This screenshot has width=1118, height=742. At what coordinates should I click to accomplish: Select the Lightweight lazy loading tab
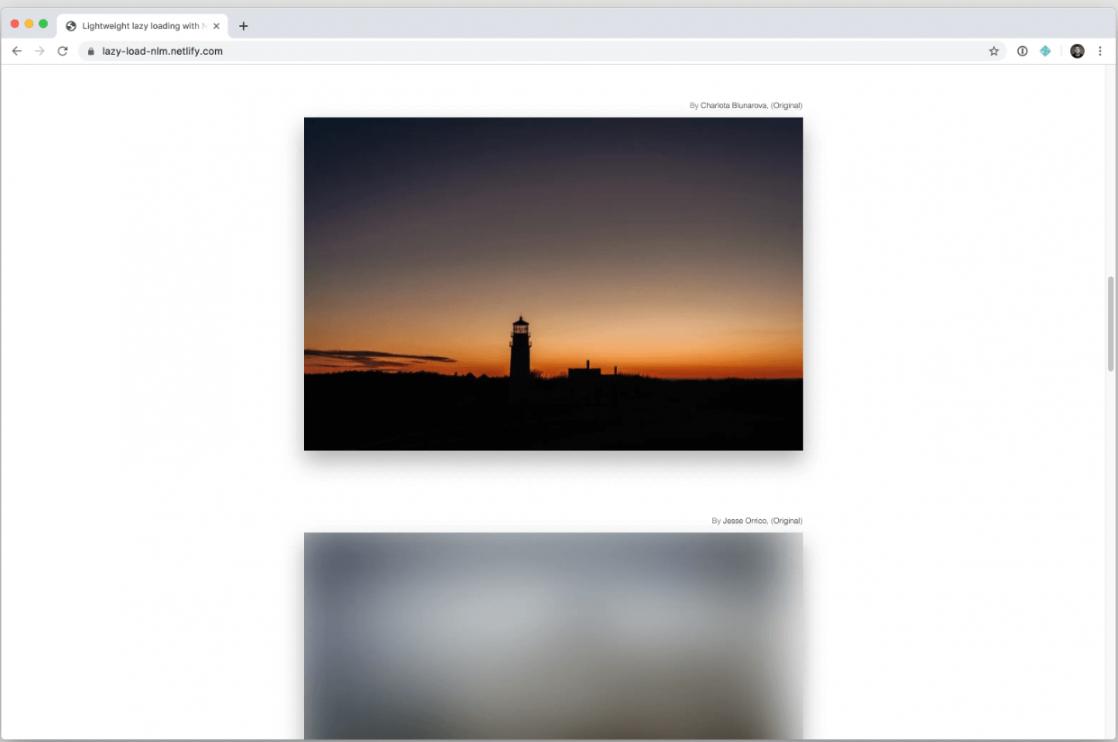[135, 26]
